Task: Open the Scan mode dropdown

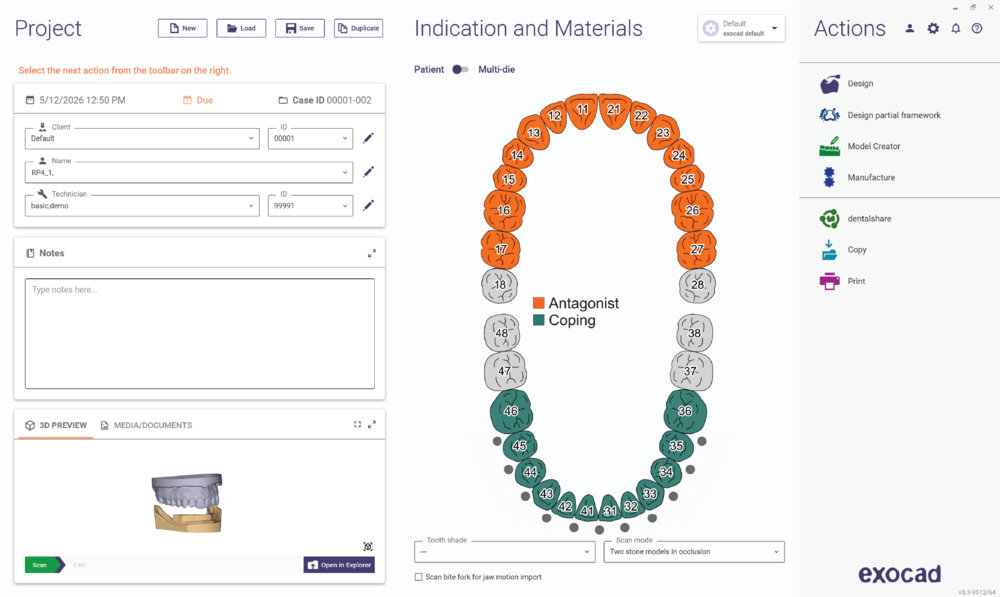Action: 694,551
